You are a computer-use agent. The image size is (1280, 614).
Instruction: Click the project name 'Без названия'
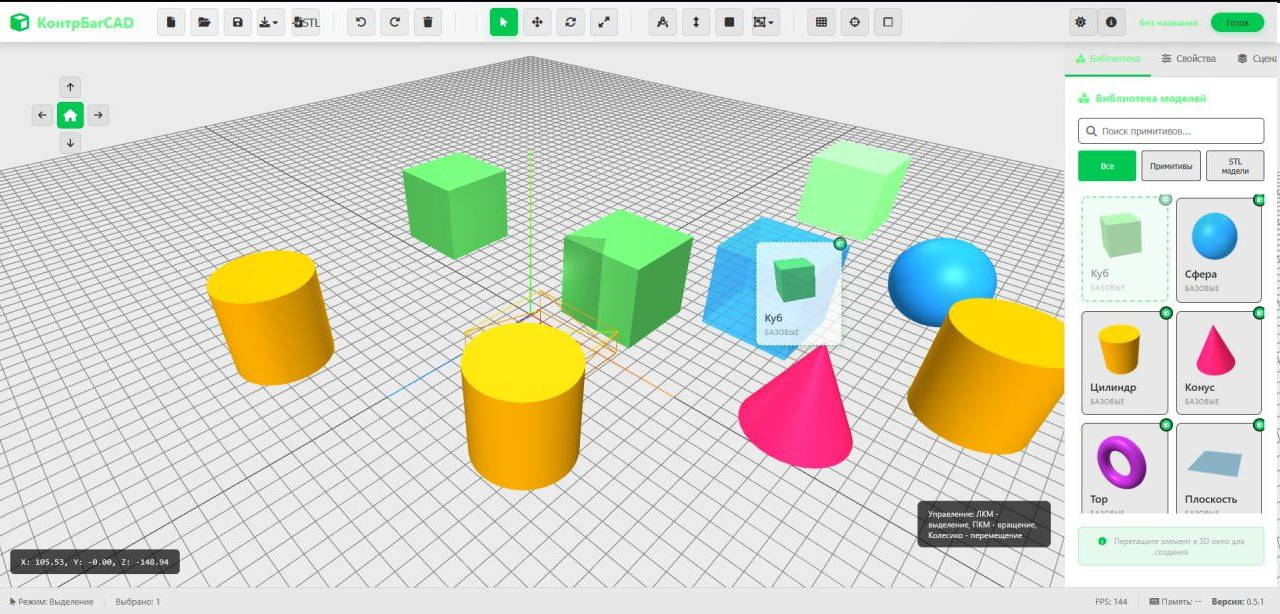pos(1168,22)
